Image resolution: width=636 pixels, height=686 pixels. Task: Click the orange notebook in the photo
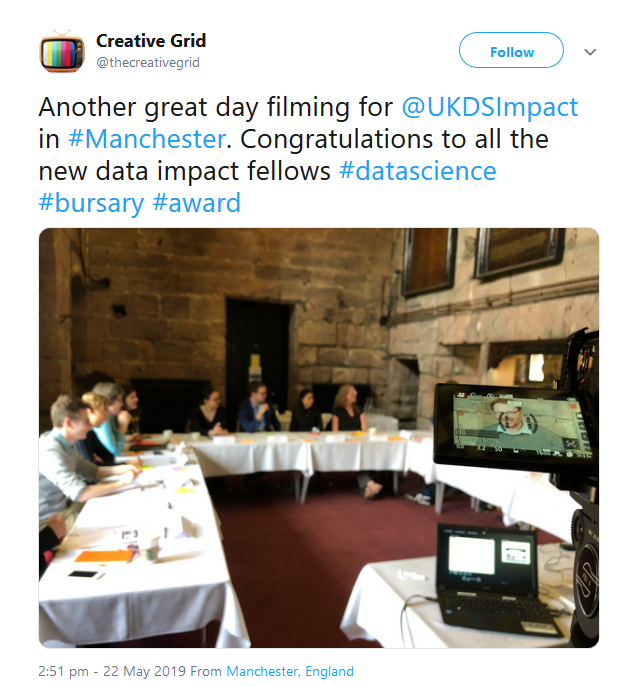tap(104, 556)
